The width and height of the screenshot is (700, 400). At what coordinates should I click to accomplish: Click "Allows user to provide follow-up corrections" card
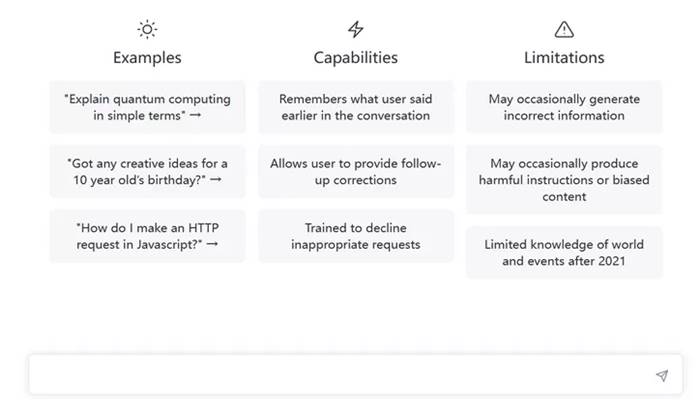(356, 171)
